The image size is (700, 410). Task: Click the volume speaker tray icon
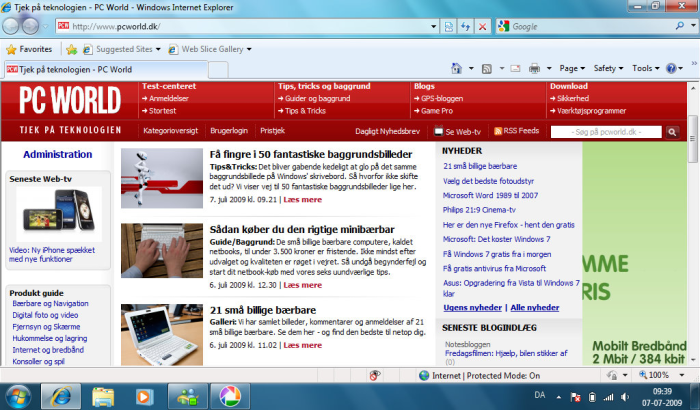[x=625, y=397]
